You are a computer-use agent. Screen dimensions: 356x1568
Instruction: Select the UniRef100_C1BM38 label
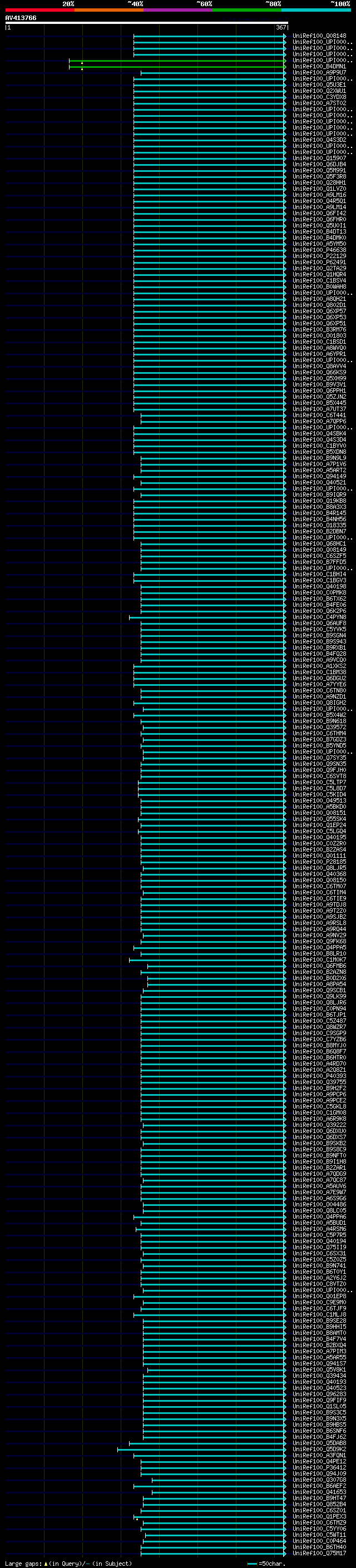coord(319,672)
